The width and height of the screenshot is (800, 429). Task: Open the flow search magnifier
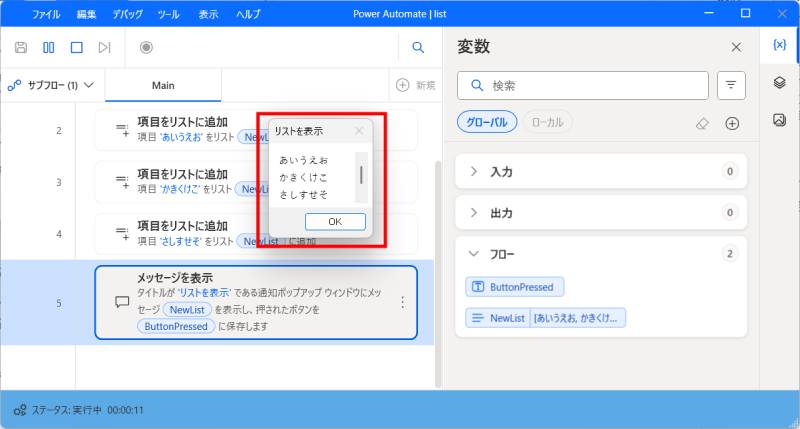coord(418,47)
